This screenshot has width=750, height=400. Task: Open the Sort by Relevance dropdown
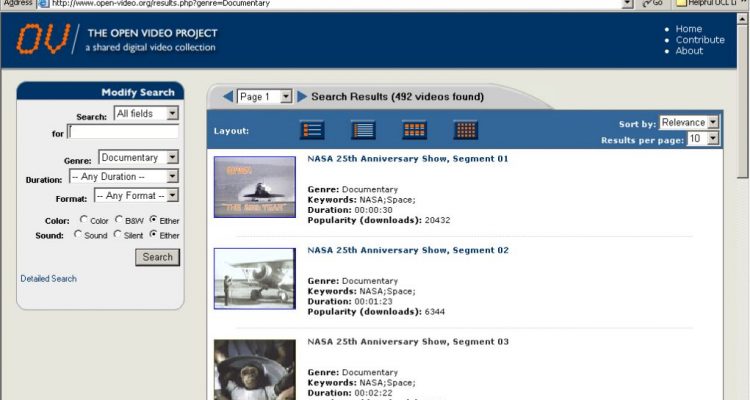[x=689, y=122]
